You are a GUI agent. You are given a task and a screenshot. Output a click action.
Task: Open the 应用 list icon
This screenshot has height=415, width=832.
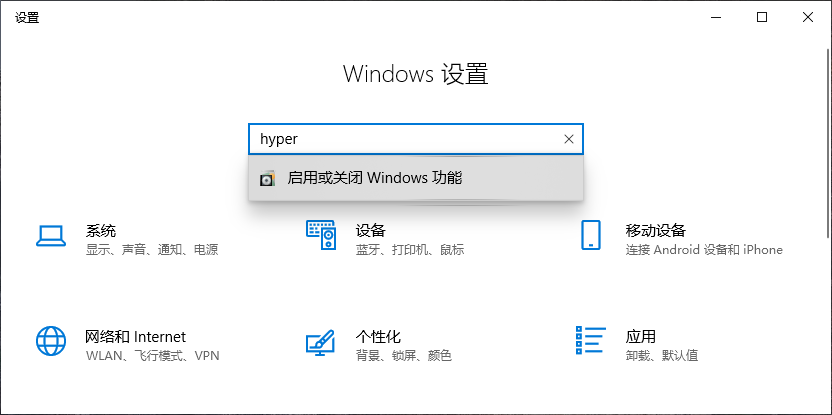591,340
